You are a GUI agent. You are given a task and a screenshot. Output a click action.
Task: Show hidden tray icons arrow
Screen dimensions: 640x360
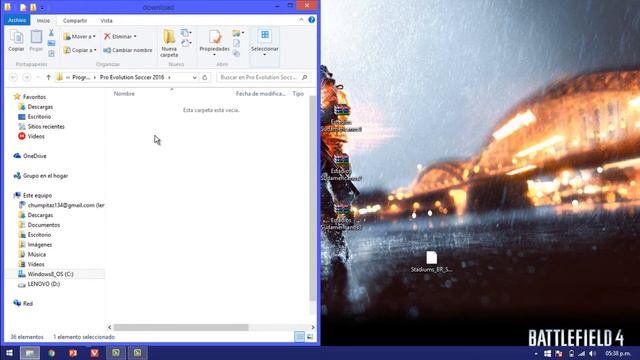coord(536,353)
